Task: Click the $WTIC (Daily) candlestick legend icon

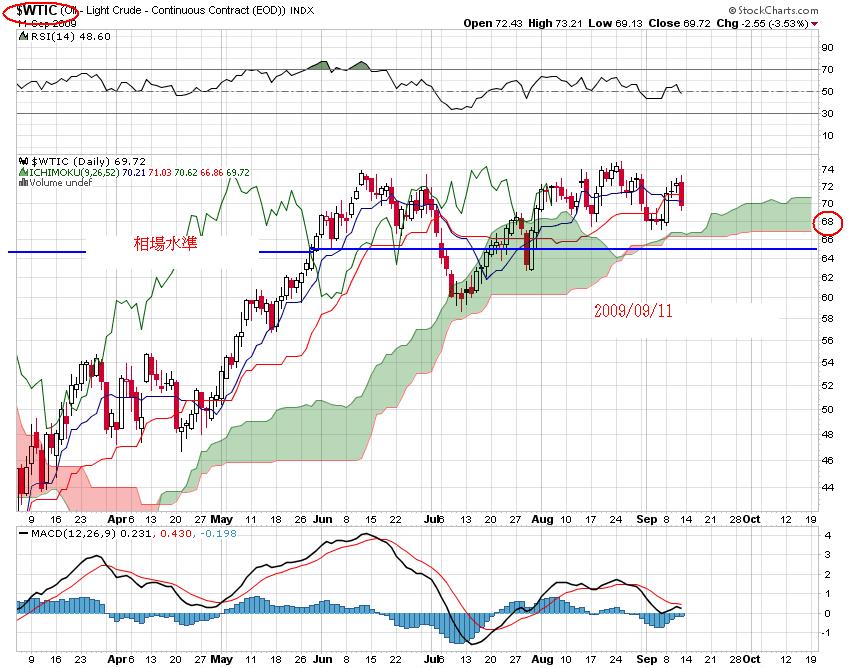Action: 23,160
